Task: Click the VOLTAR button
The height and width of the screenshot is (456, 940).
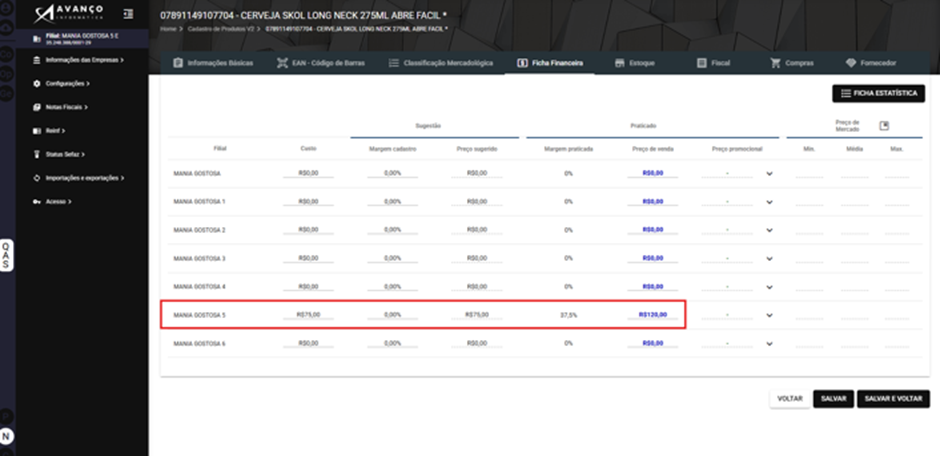Action: pos(790,398)
